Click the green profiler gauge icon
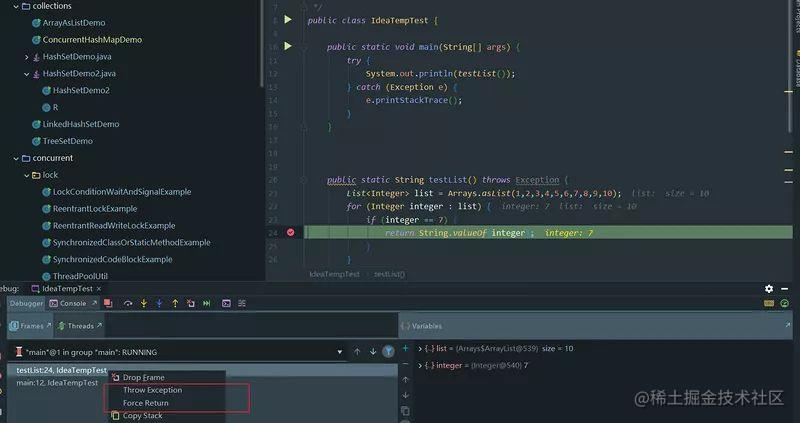The width and height of the screenshot is (800, 423). click(x=785, y=304)
